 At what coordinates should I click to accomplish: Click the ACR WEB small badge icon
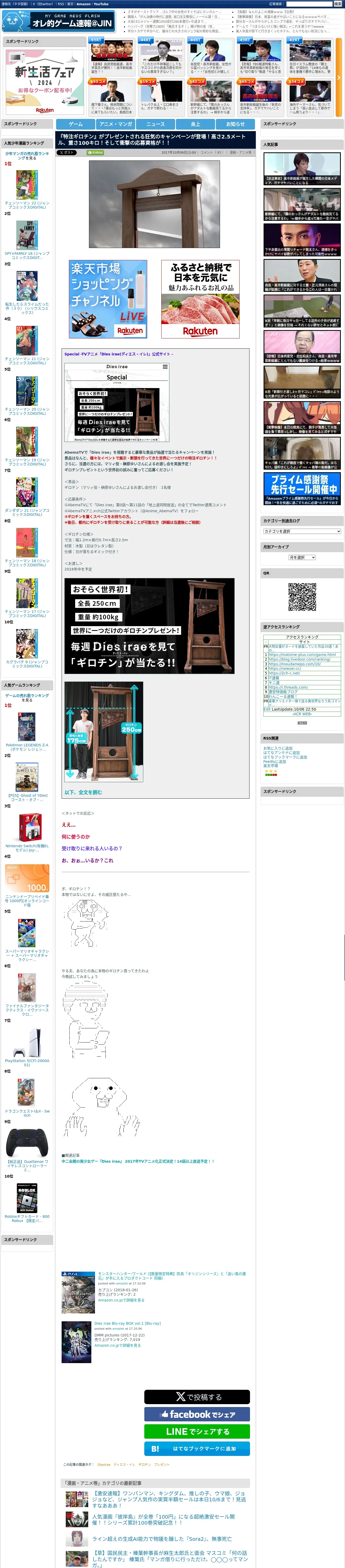302,723
